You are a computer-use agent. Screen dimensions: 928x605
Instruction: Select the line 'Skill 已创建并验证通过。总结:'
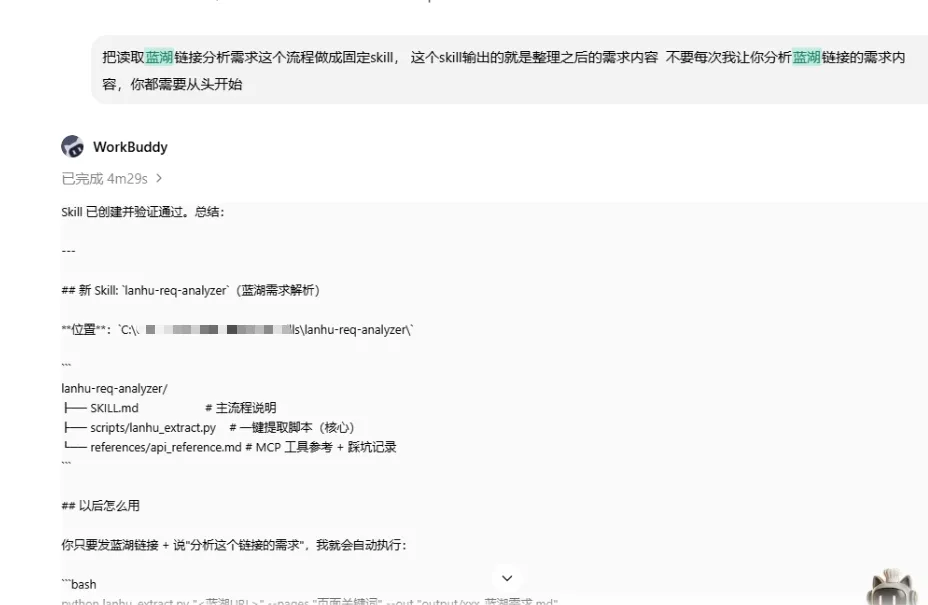click(143, 212)
